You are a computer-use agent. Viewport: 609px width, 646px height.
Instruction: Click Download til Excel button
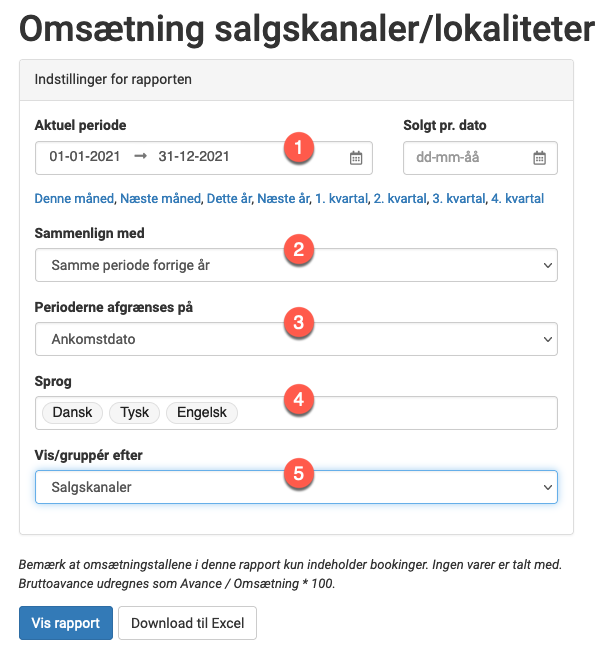[x=187, y=623]
